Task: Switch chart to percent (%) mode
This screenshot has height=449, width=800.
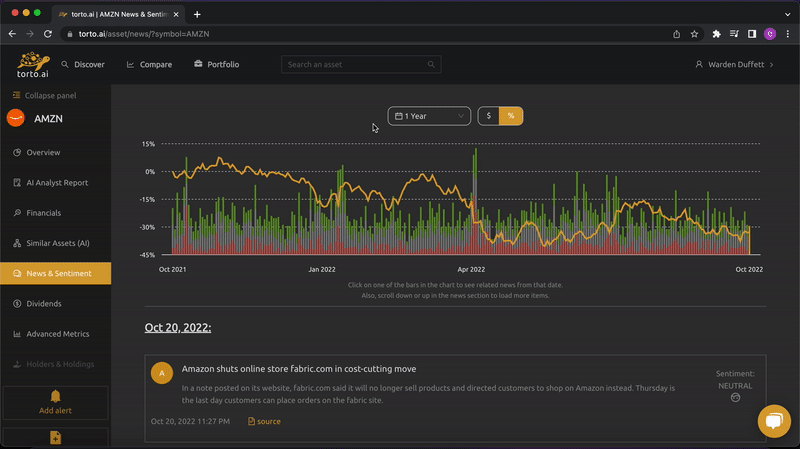Action: 511,116
